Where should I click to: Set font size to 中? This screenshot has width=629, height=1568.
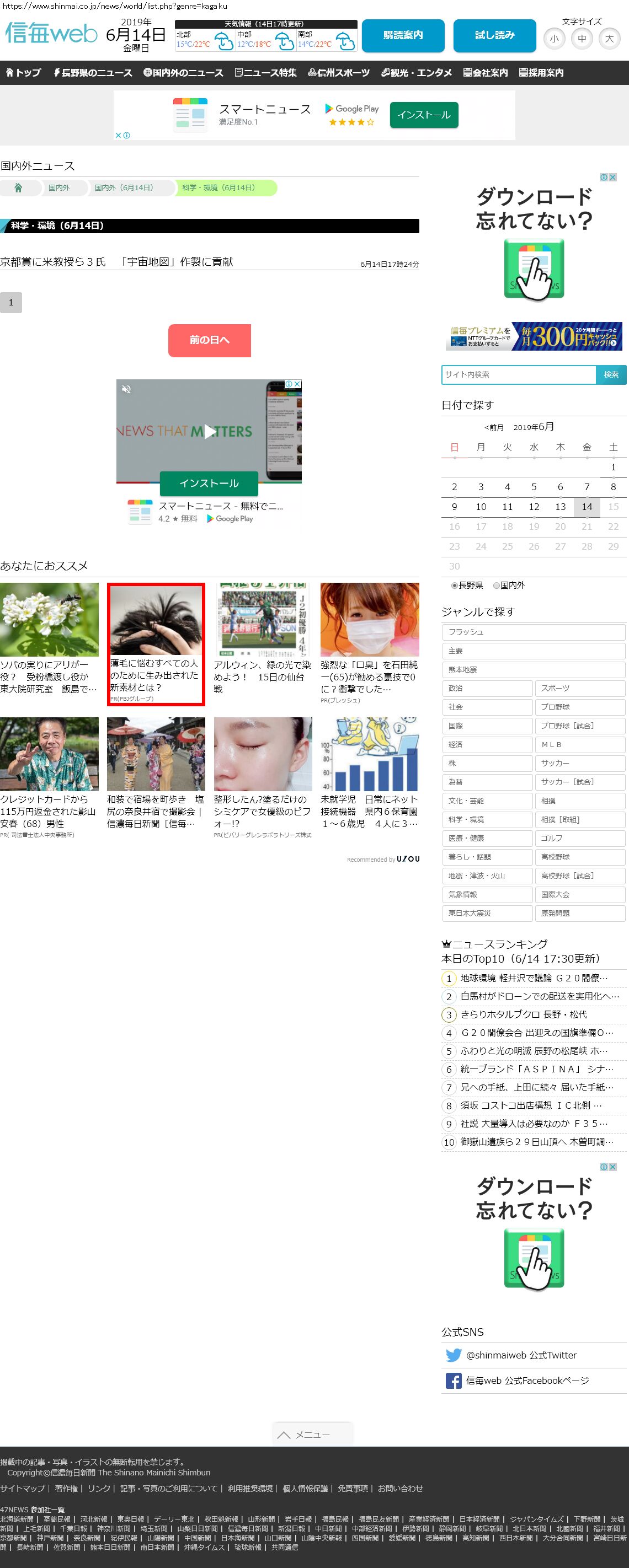click(x=582, y=39)
